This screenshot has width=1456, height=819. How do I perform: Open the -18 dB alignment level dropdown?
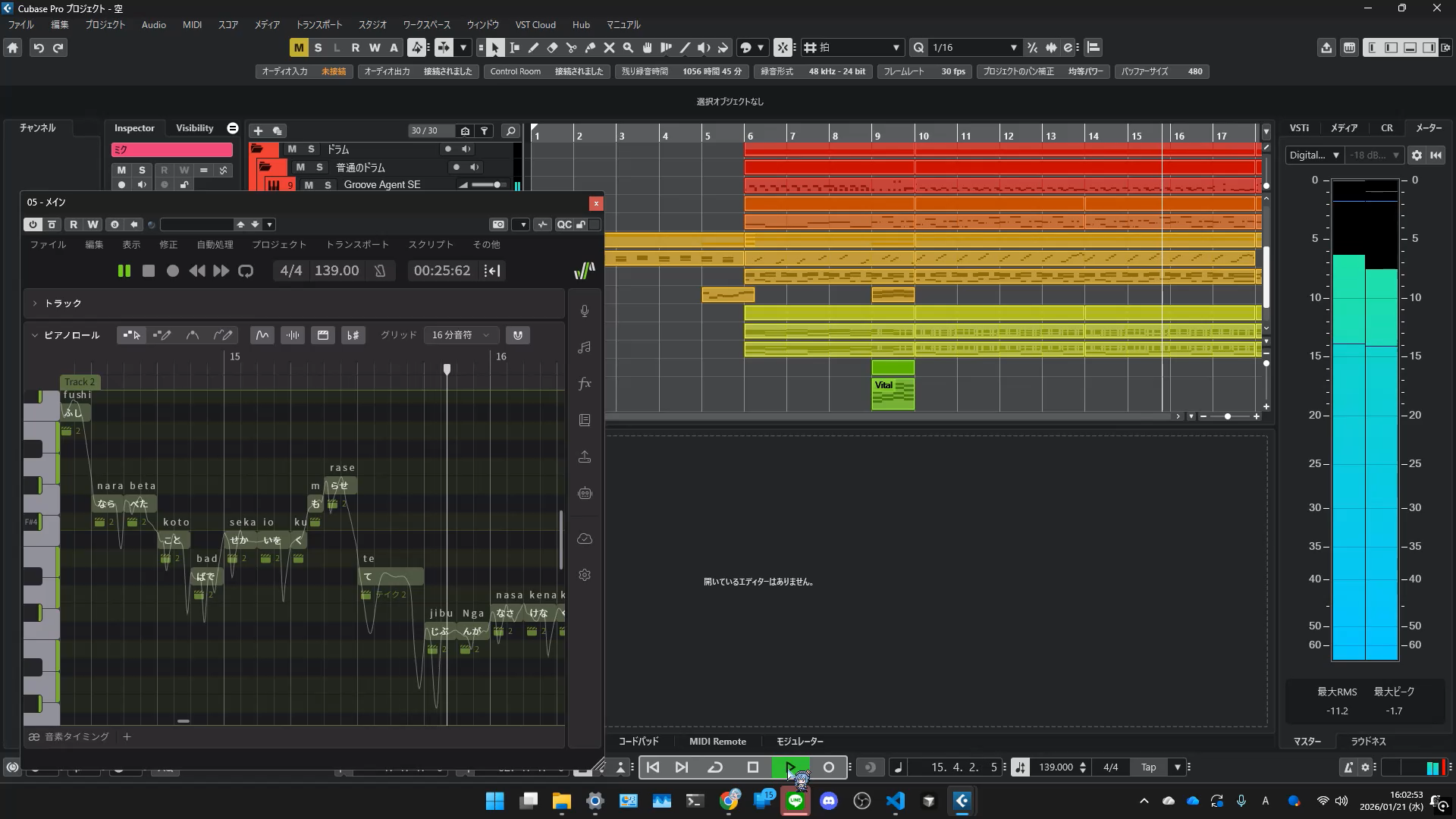(1374, 155)
